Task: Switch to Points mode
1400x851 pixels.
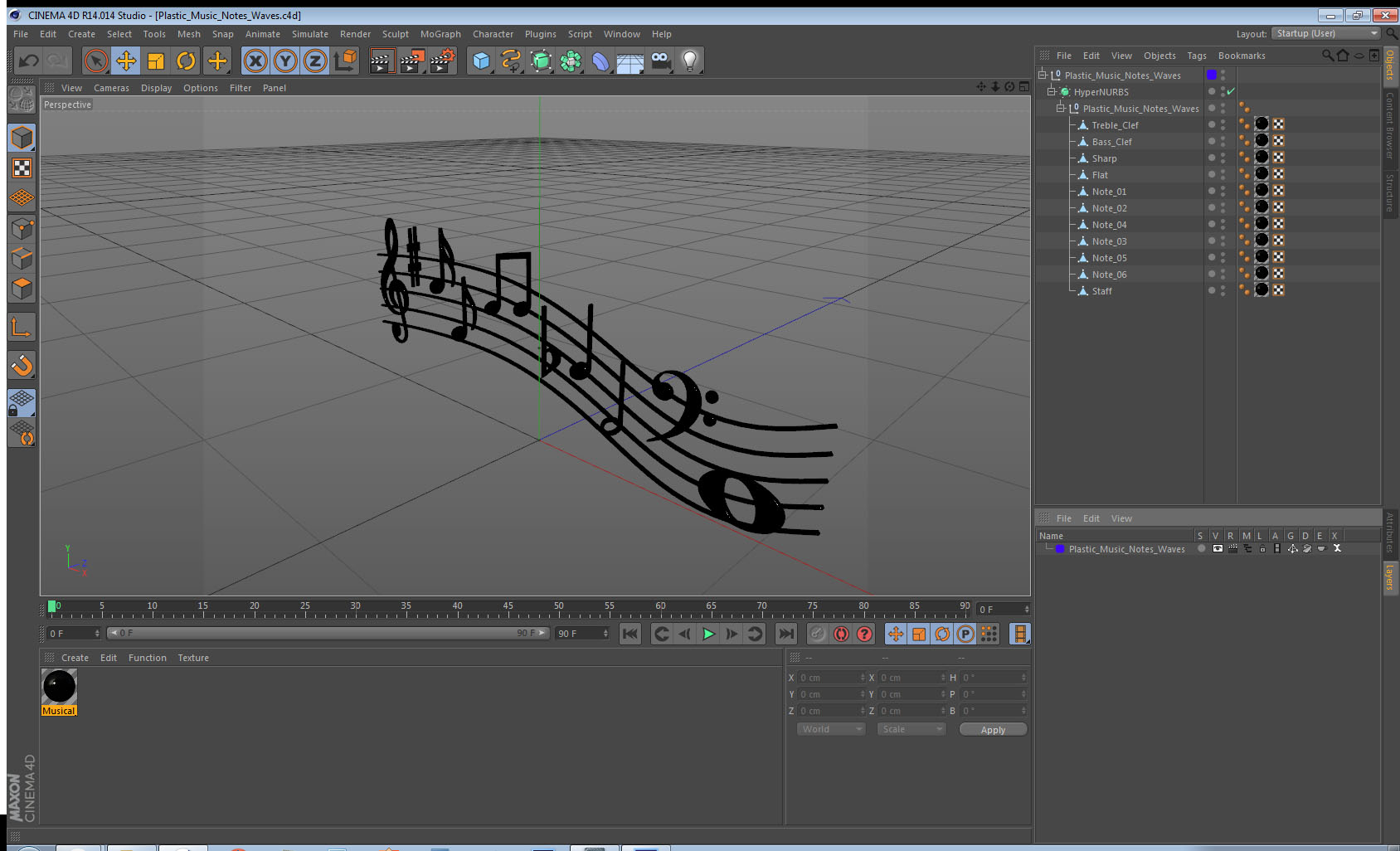Action: pyautogui.click(x=22, y=228)
